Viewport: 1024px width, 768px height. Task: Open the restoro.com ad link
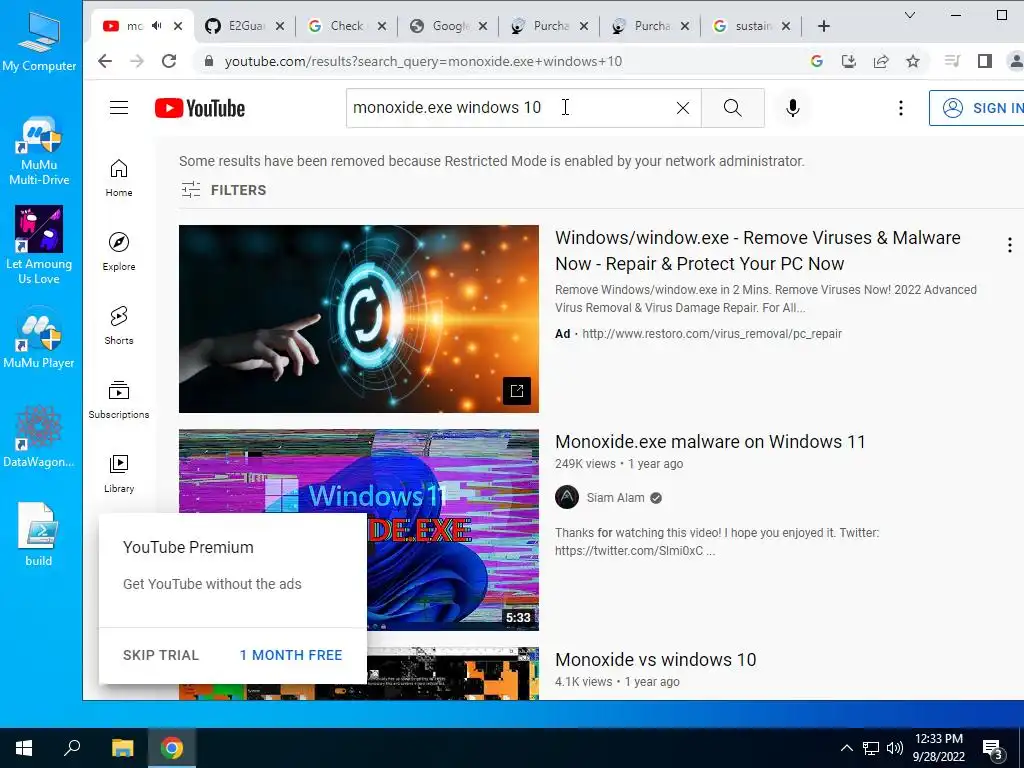pyautogui.click(x=712, y=334)
